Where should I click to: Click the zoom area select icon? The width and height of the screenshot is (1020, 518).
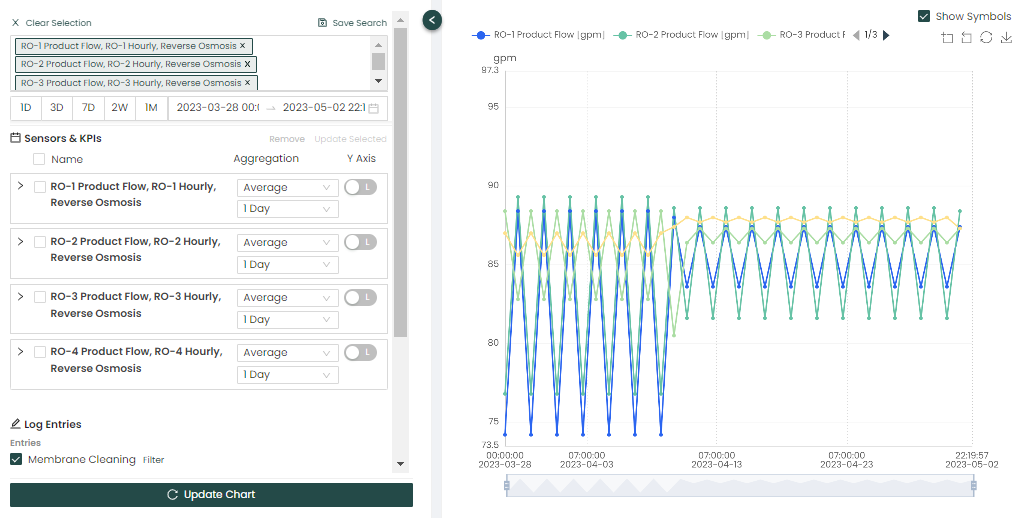click(947, 38)
